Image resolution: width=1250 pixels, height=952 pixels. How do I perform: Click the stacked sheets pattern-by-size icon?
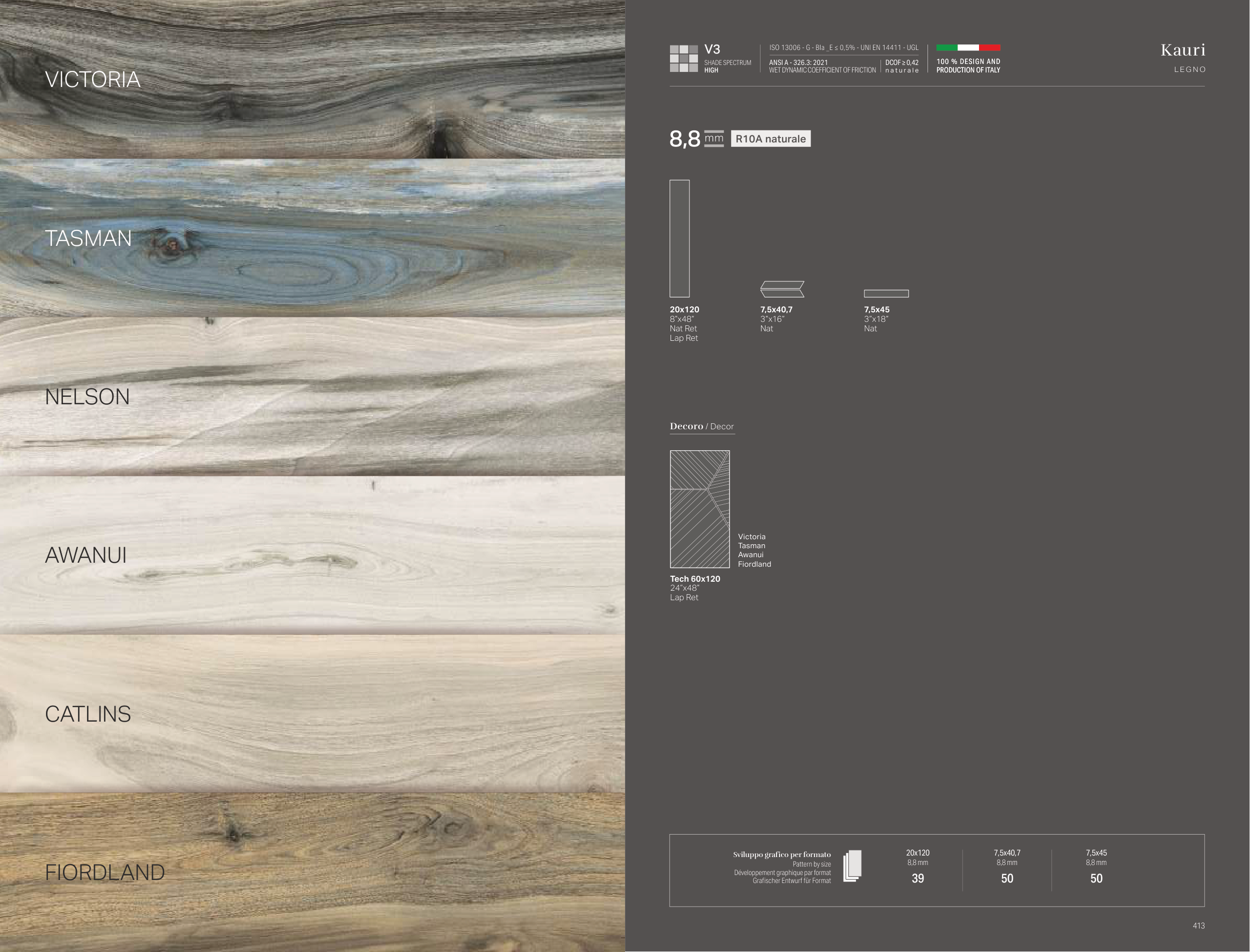tap(852, 866)
